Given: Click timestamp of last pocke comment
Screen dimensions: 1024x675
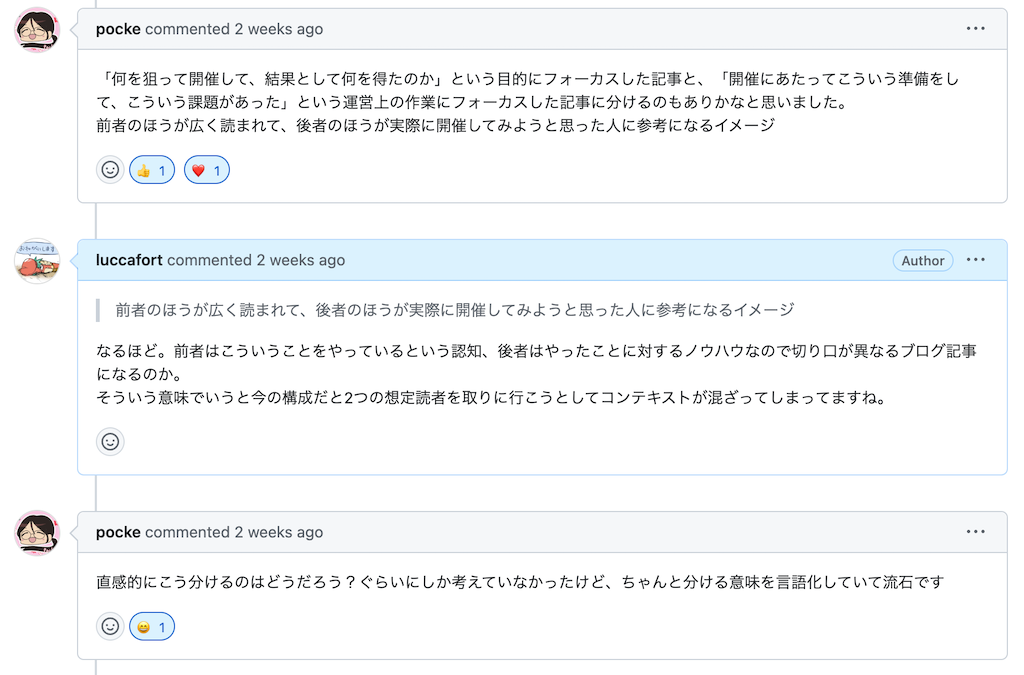Looking at the screenshot, I should coord(279,532).
